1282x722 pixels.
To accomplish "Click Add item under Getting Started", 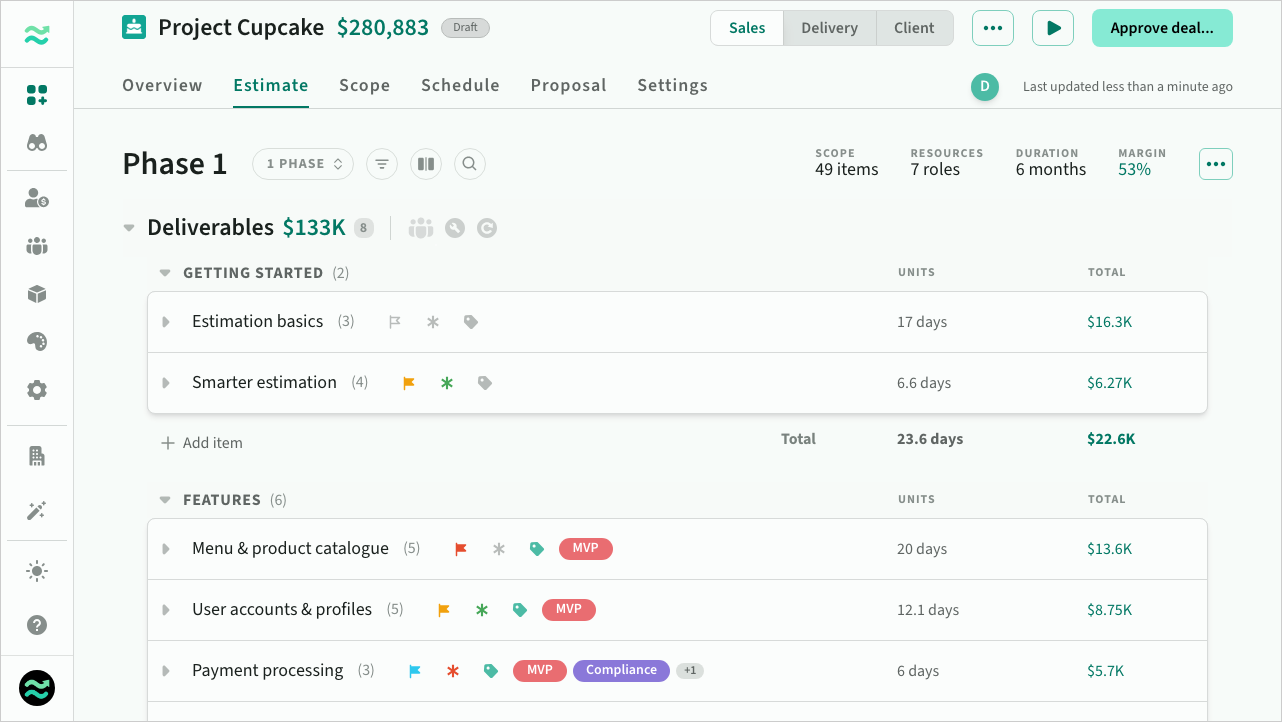I will (x=202, y=443).
